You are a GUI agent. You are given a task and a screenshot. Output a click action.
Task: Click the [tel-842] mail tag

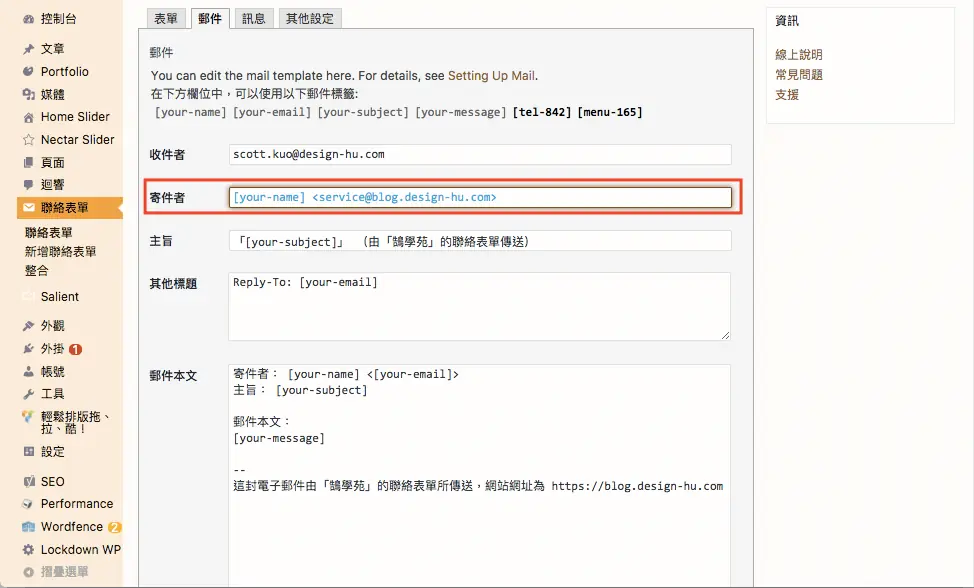coord(542,112)
